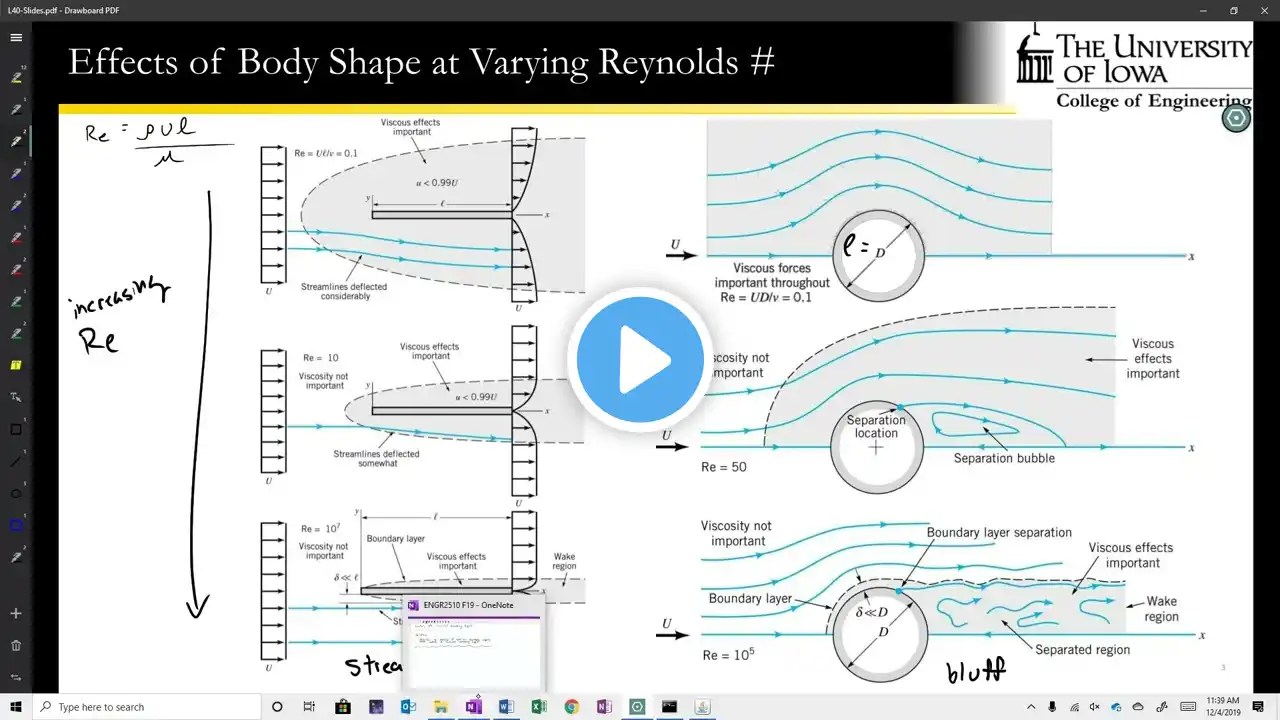Click the microphone tray icon
The image size is (1280, 720).
click(1053, 707)
